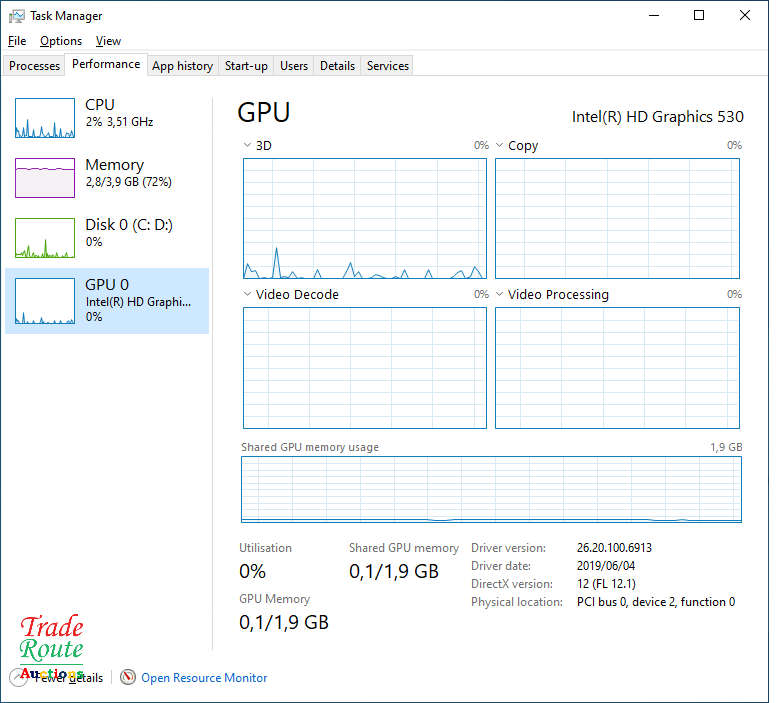The image size is (780, 703).
Task: Click the Physical location label
Action: pyautogui.click(x=517, y=602)
